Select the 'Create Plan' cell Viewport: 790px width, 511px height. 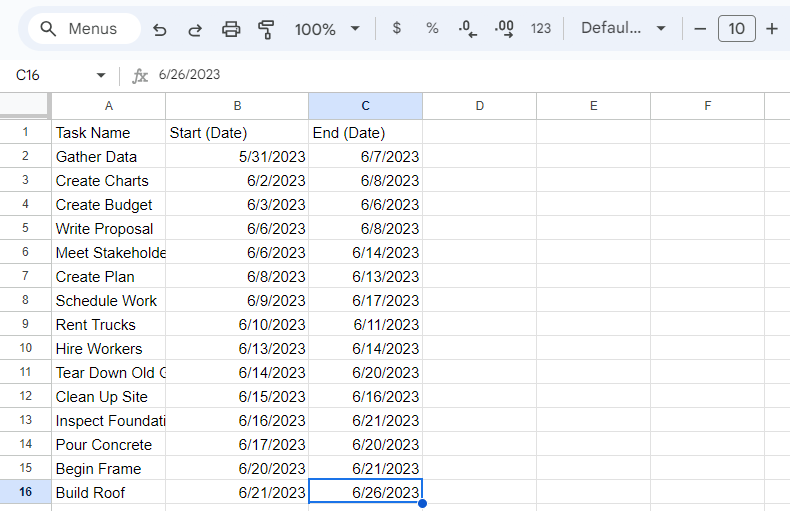coord(108,276)
